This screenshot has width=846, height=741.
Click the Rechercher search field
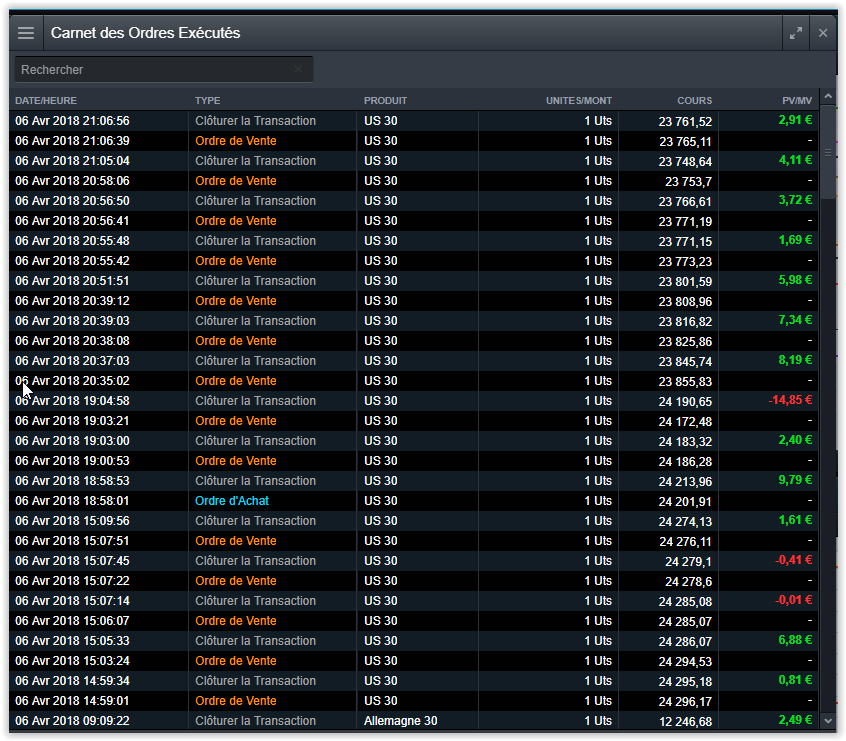pyautogui.click(x=164, y=70)
